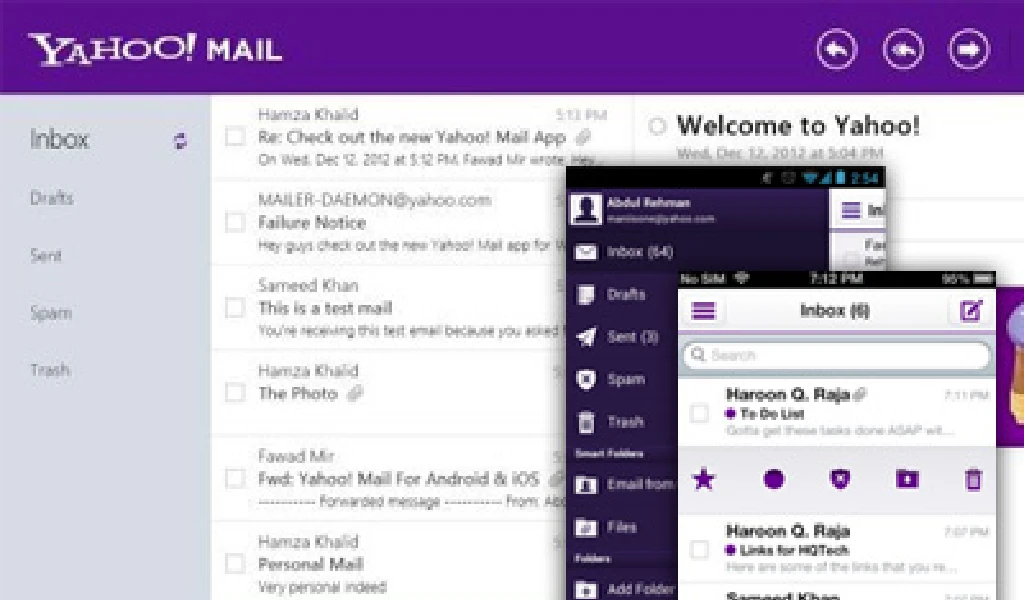This screenshot has width=1024, height=600.
Task: Open the Failure Notice subject line
Action: point(312,223)
